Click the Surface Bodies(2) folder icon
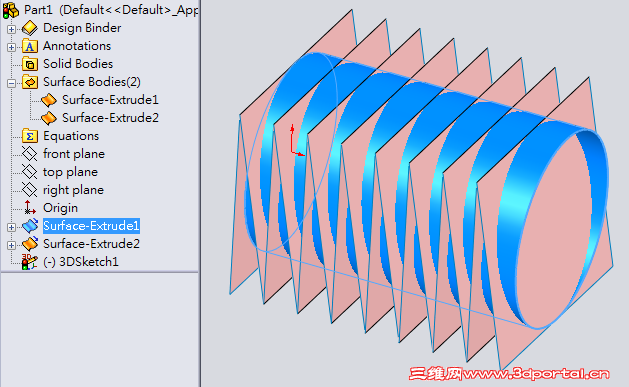The image size is (629, 387). [30, 82]
